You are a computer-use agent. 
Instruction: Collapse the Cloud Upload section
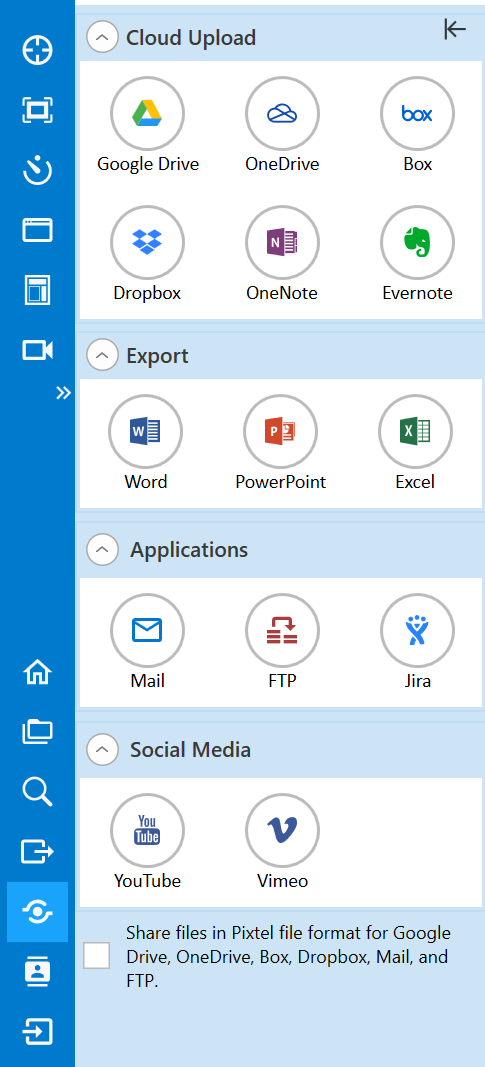click(x=102, y=37)
